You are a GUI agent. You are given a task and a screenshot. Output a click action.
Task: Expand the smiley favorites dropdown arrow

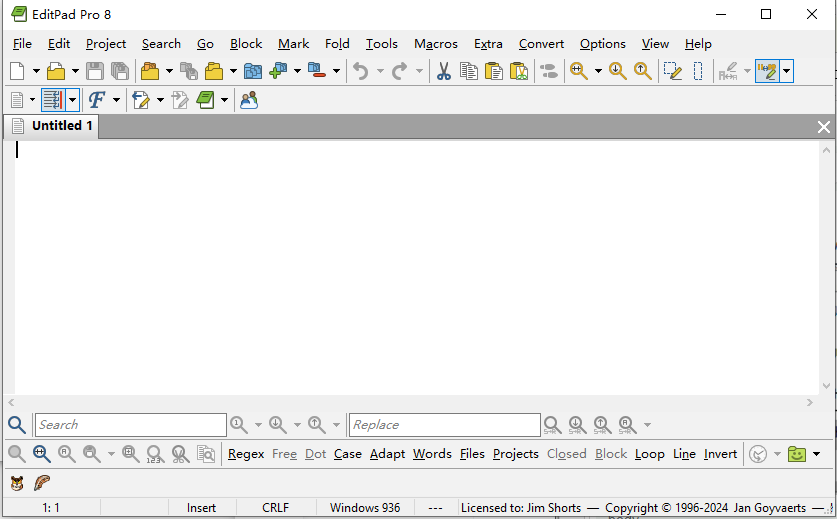coord(816,454)
